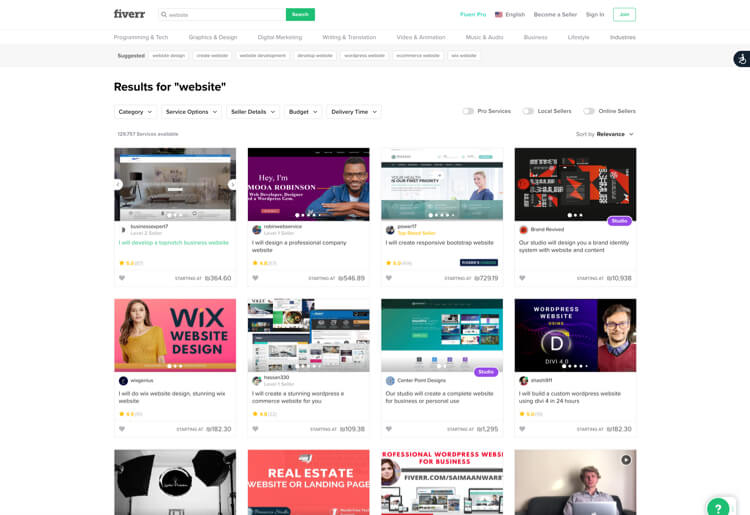Screen dimensions: 750x515
Task: Open the Industries category menu
Action: (623, 37)
